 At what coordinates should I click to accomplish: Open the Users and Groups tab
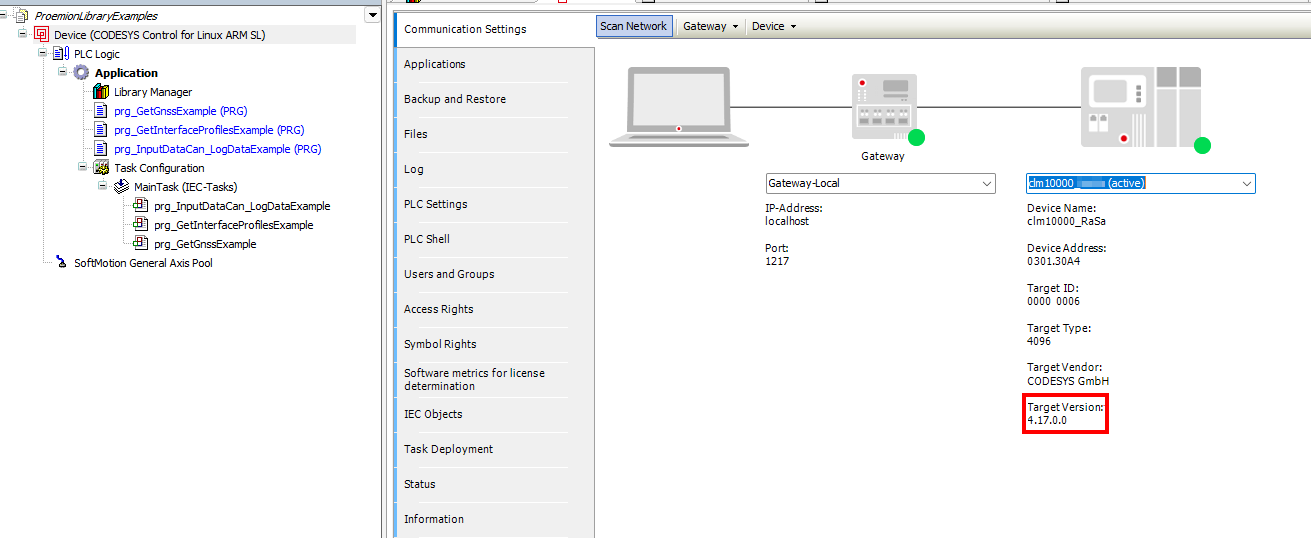coord(449,274)
